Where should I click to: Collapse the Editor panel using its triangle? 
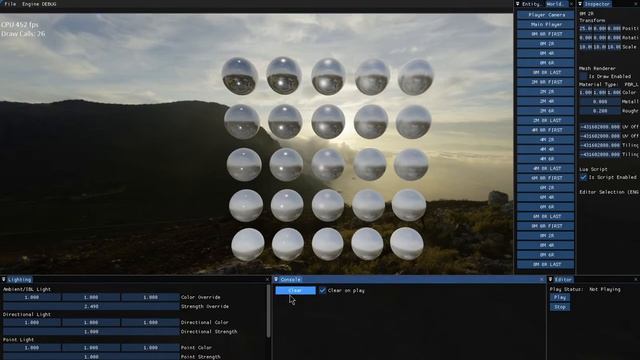(550, 280)
